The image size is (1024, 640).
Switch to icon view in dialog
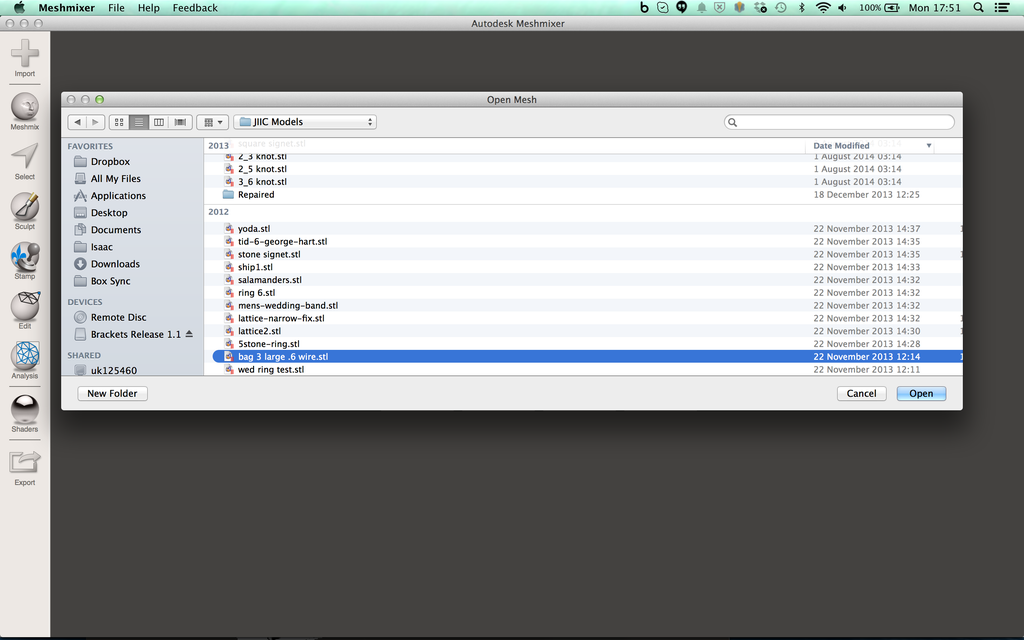tap(119, 122)
